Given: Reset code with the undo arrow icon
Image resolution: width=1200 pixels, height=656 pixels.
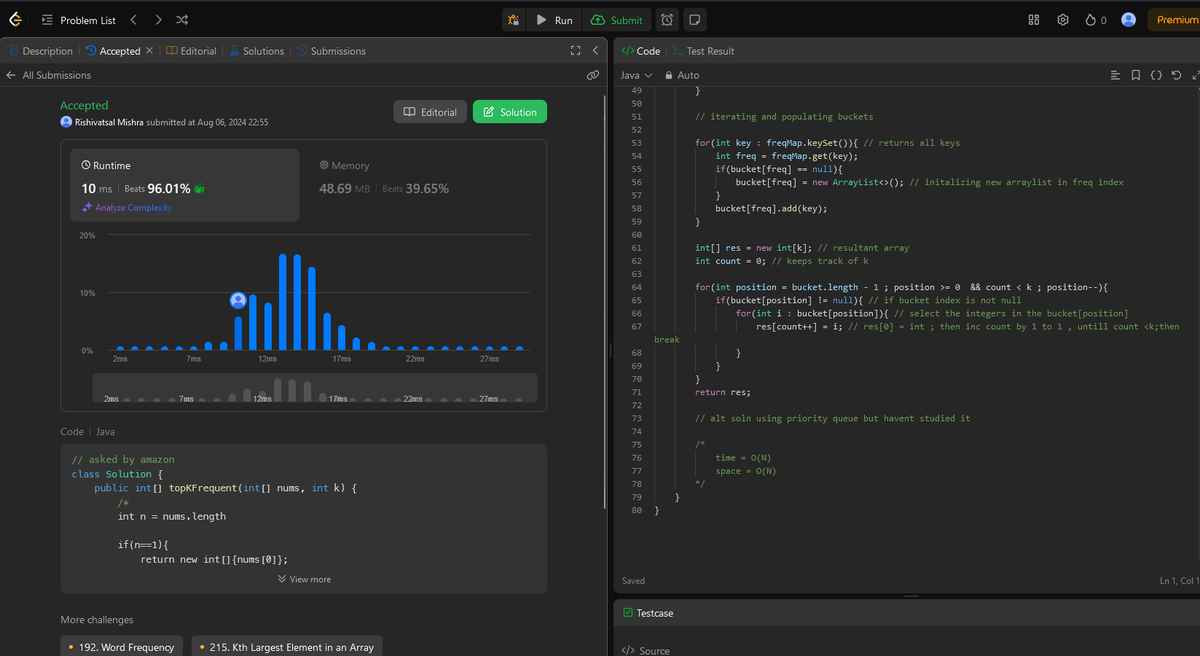Looking at the screenshot, I should (x=1175, y=75).
